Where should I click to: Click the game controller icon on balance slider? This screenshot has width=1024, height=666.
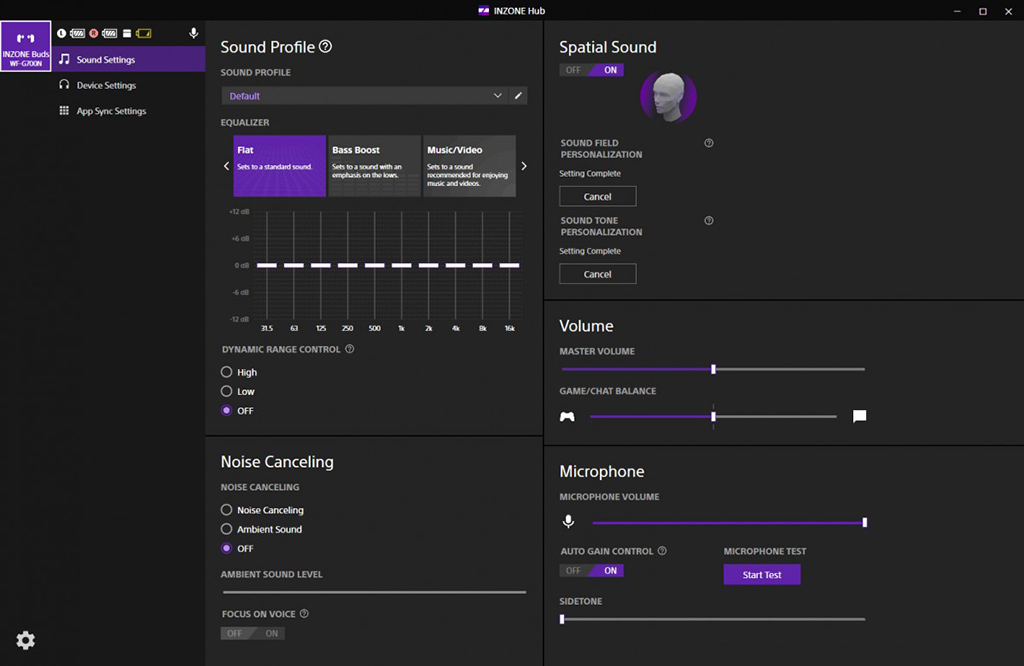pyautogui.click(x=568, y=417)
